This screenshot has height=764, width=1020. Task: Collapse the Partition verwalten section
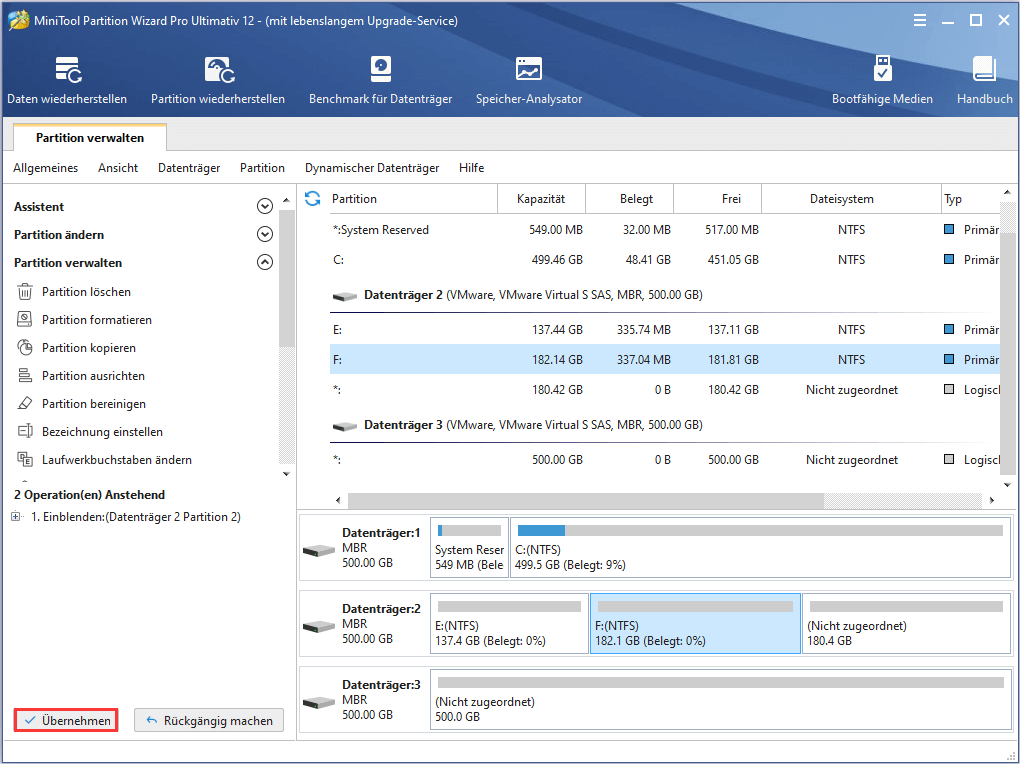click(265, 262)
